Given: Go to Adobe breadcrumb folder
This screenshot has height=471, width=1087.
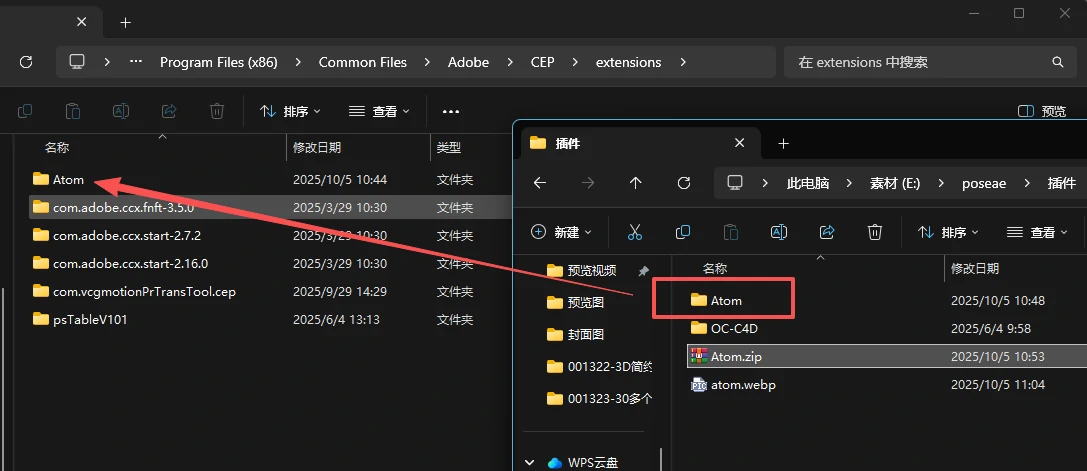Looking at the screenshot, I should (468, 62).
